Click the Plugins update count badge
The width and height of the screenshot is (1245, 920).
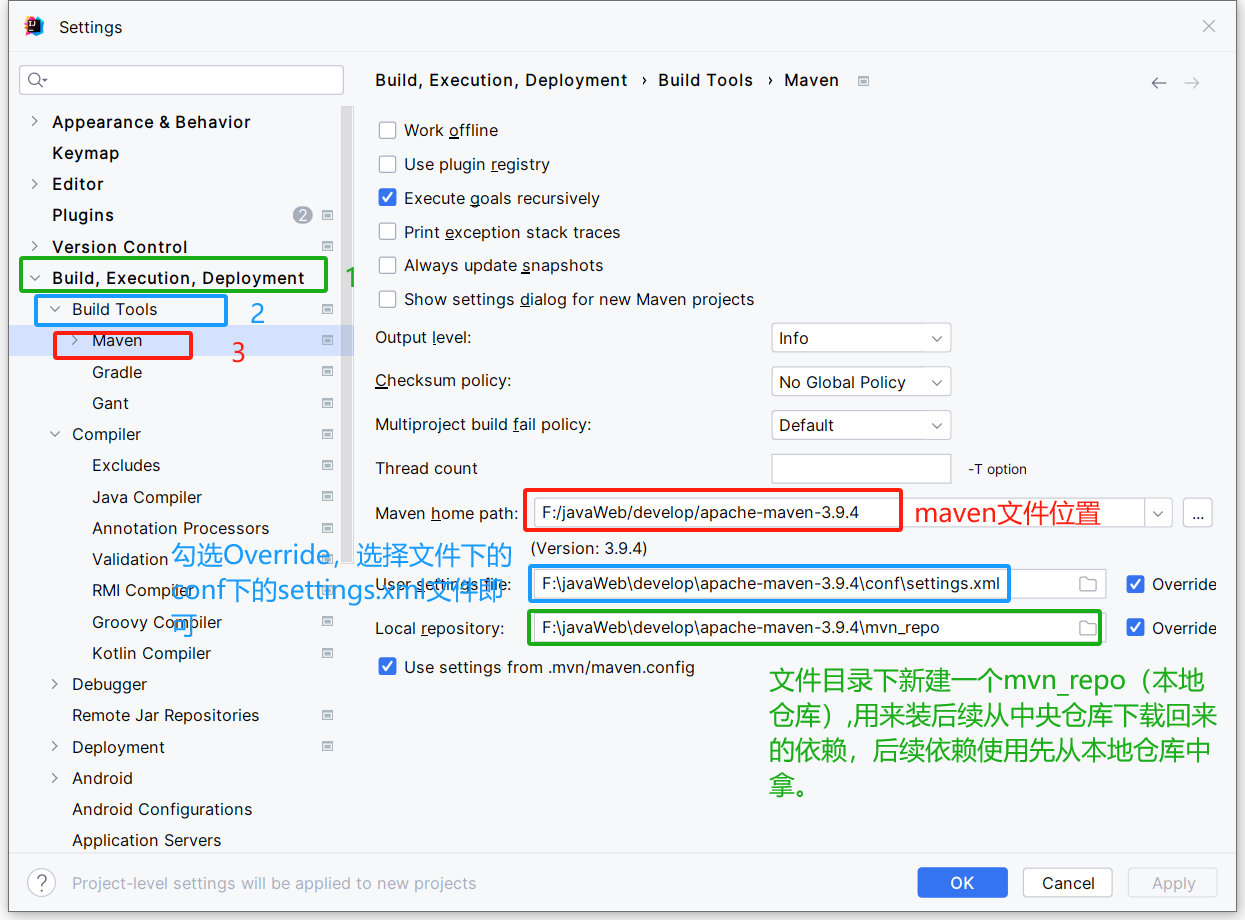303,215
